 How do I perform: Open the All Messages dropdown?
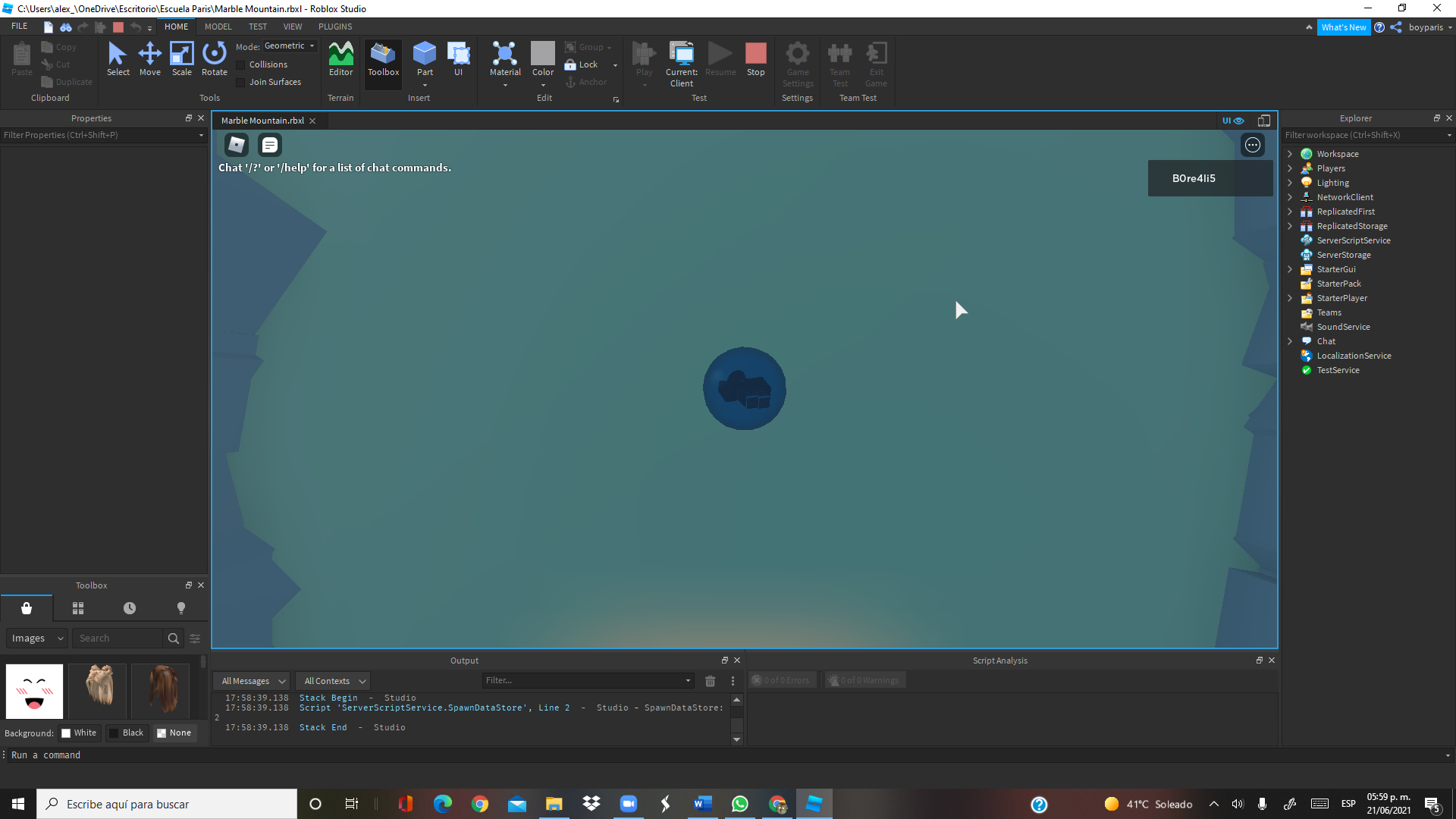point(253,681)
